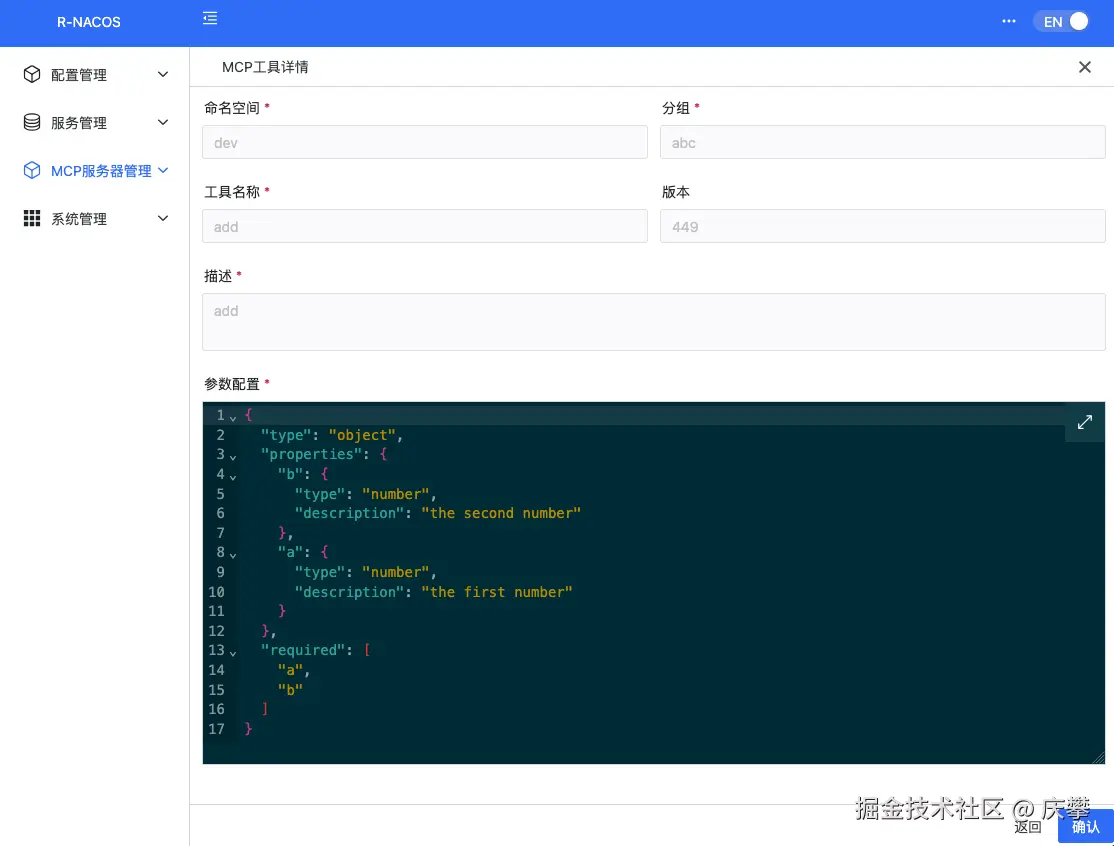Click the 描述 textarea
1114x846 pixels.
(x=654, y=322)
